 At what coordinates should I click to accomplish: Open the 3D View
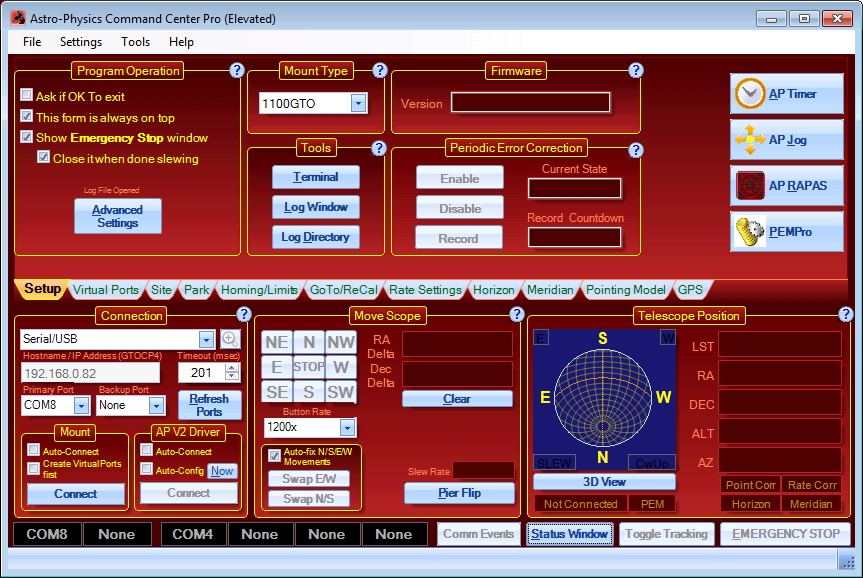(x=604, y=482)
